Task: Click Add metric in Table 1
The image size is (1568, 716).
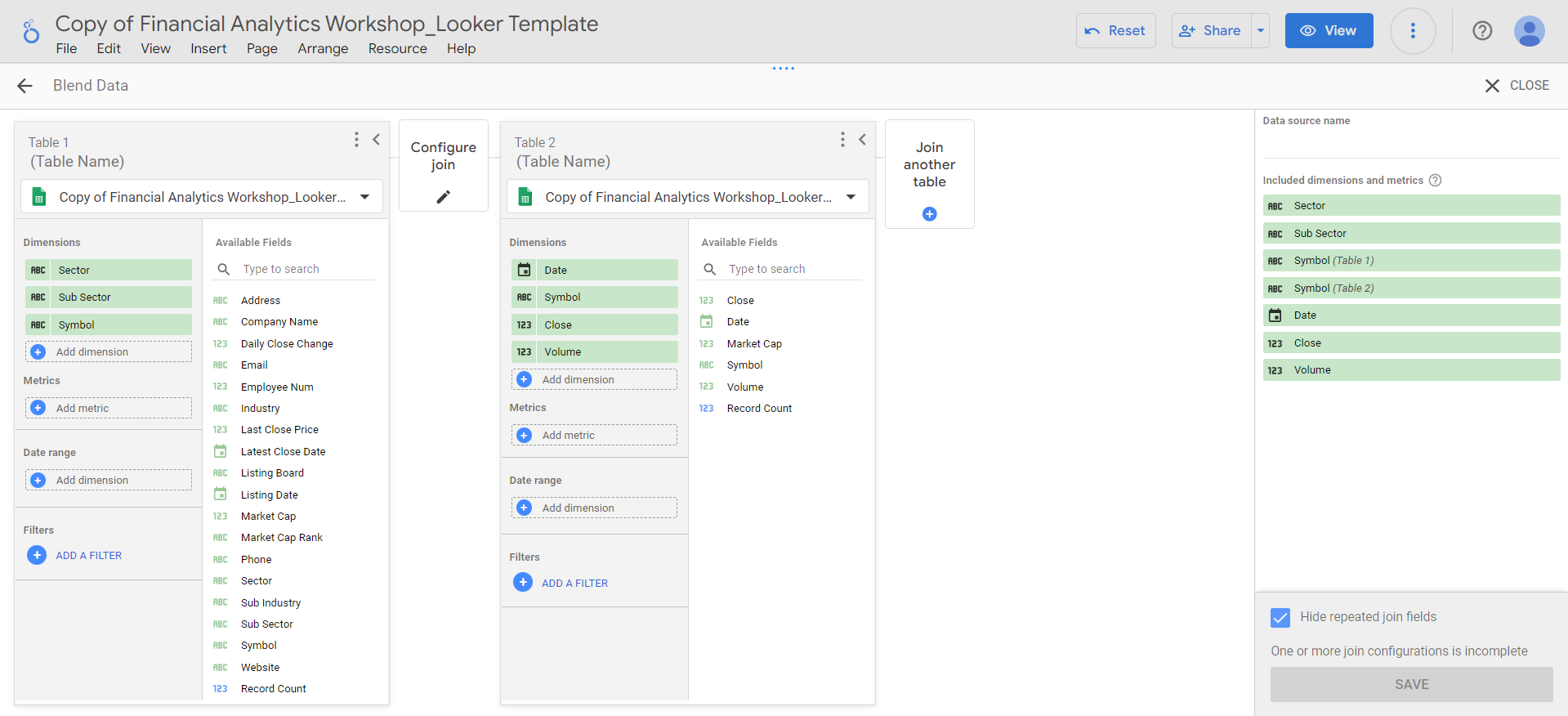Action: pyautogui.click(x=109, y=408)
